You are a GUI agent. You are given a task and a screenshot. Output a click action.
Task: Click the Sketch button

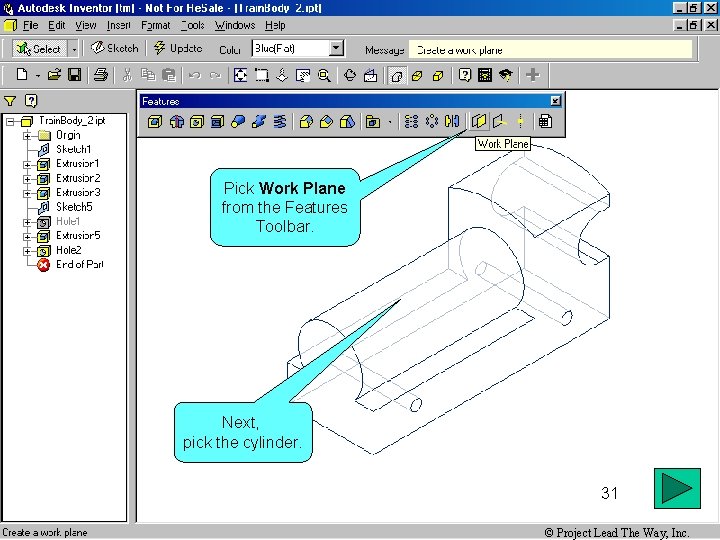[x=114, y=48]
